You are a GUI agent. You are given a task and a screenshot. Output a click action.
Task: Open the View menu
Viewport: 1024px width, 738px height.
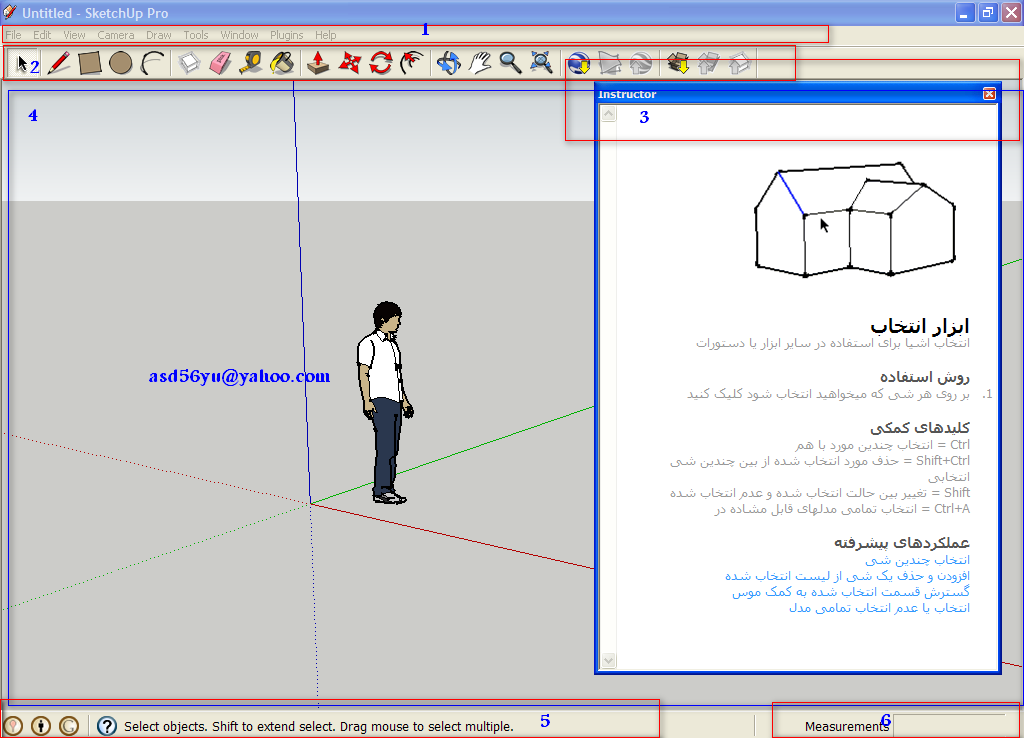pyautogui.click(x=74, y=35)
